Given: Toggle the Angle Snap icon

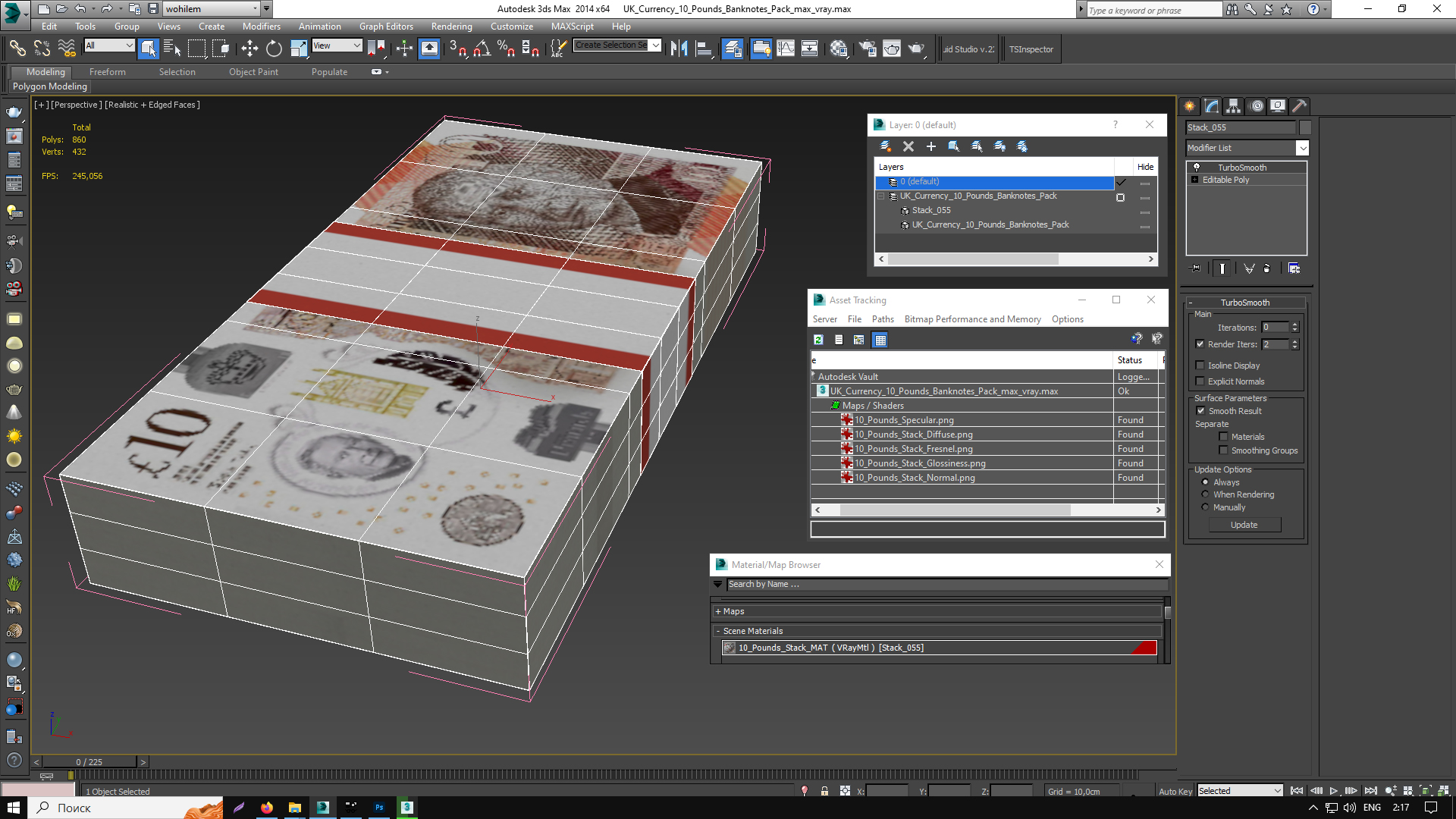Looking at the screenshot, I should (x=482, y=49).
